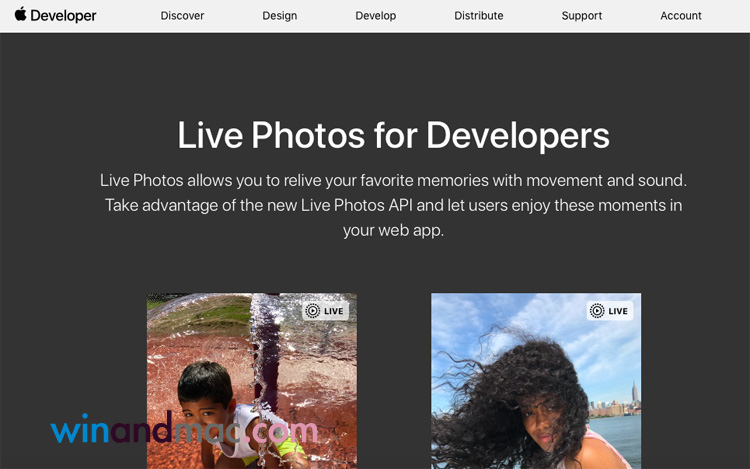Click the Live Photos for Developers heading
This screenshot has height=469, width=750.
[x=393, y=135]
